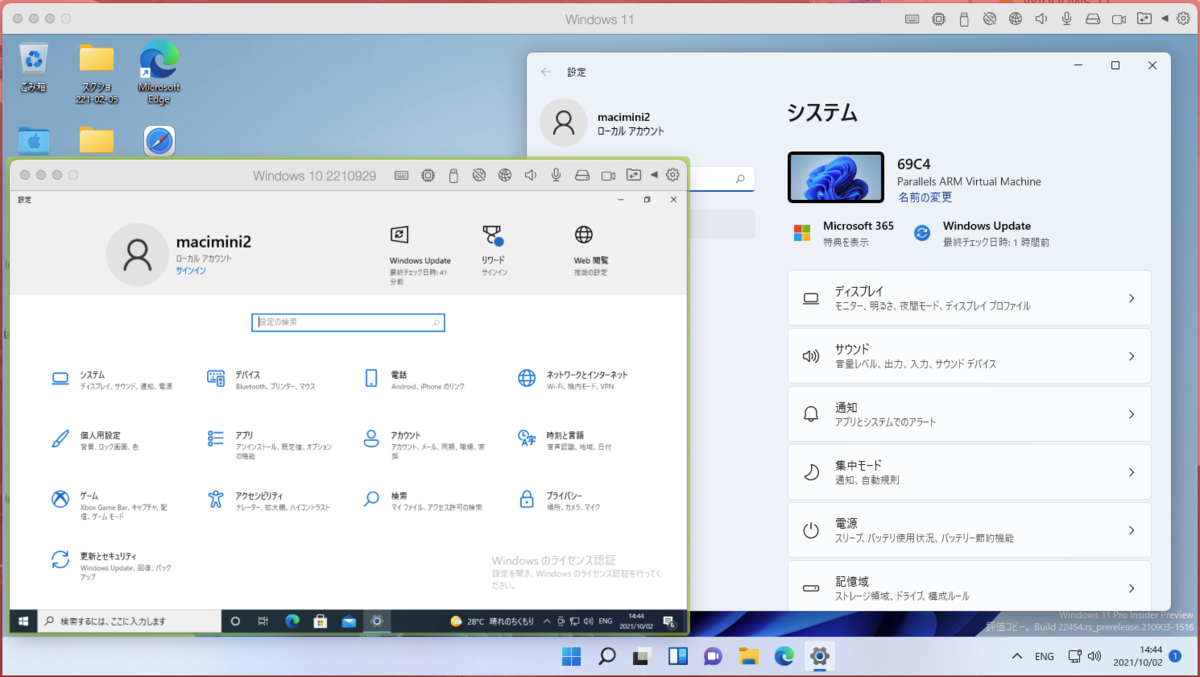Click CPU icon in Windows 10 Parallels toolbar
This screenshot has width=1200, height=677.
(x=427, y=175)
